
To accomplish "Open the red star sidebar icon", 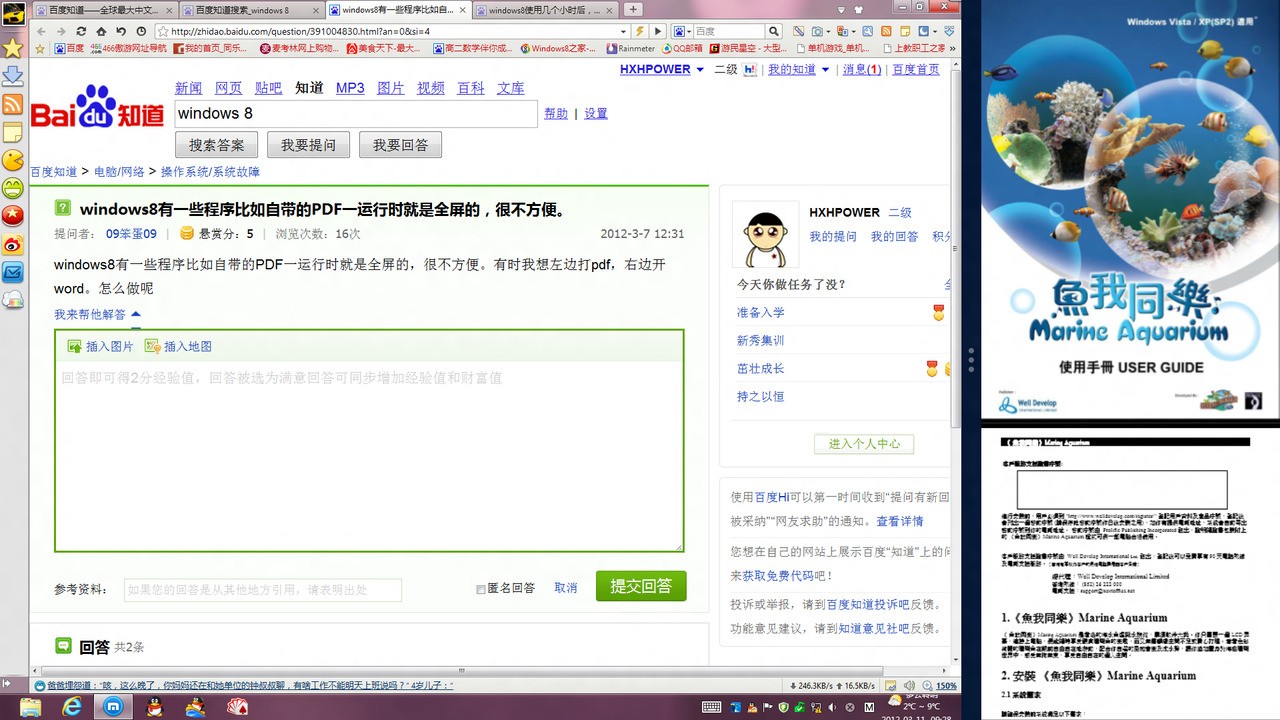I will coord(13,216).
